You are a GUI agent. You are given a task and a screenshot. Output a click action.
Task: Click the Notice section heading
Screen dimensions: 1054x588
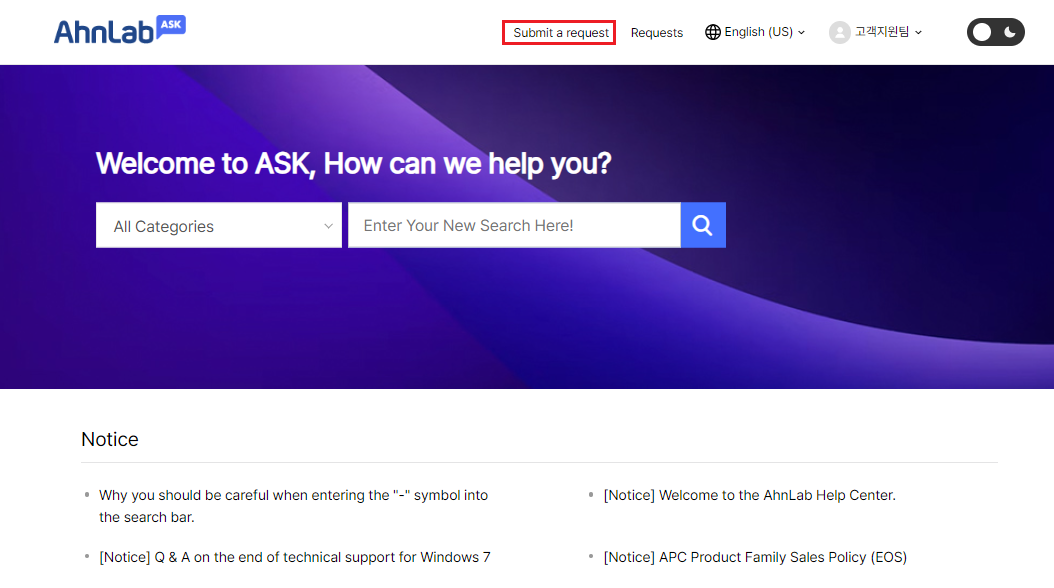pyautogui.click(x=109, y=438)
